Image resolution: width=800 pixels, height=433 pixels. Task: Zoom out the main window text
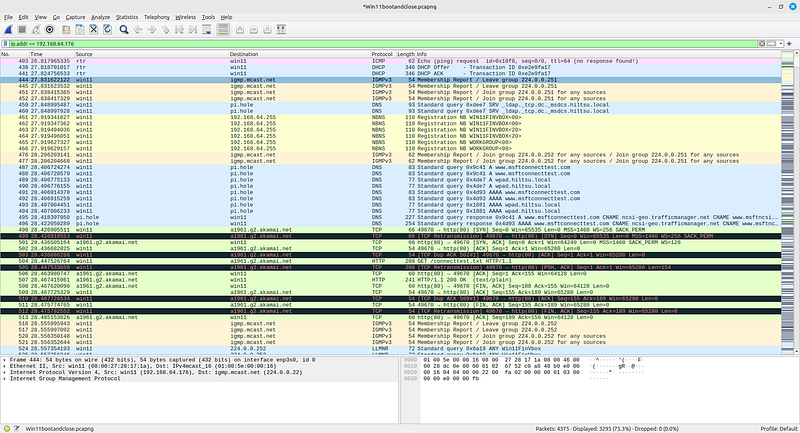(x=254, y=30)
